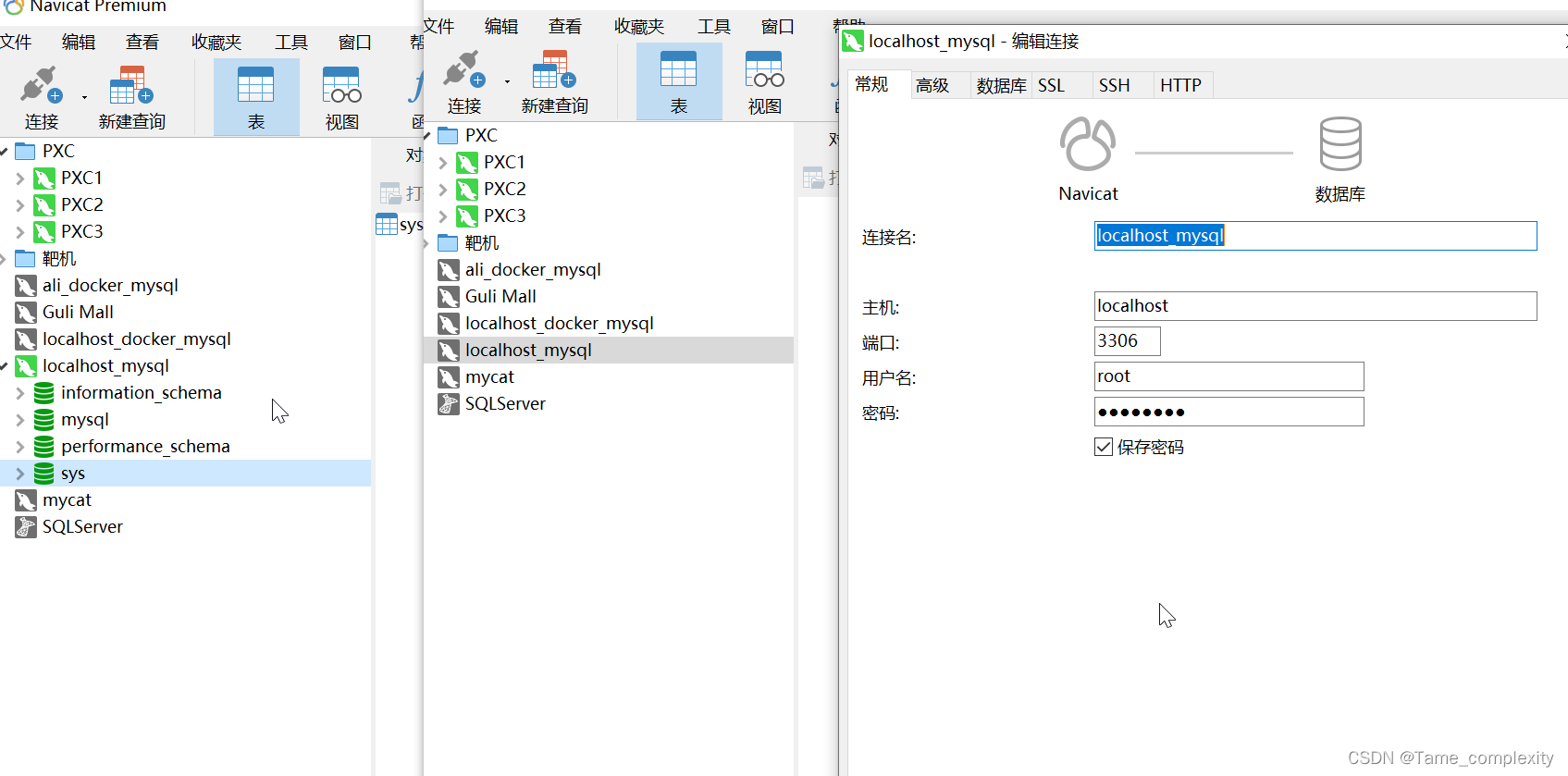Click information_schema database icon
This screenshot has height=776, width=1568.
click(x=43, y=393)
